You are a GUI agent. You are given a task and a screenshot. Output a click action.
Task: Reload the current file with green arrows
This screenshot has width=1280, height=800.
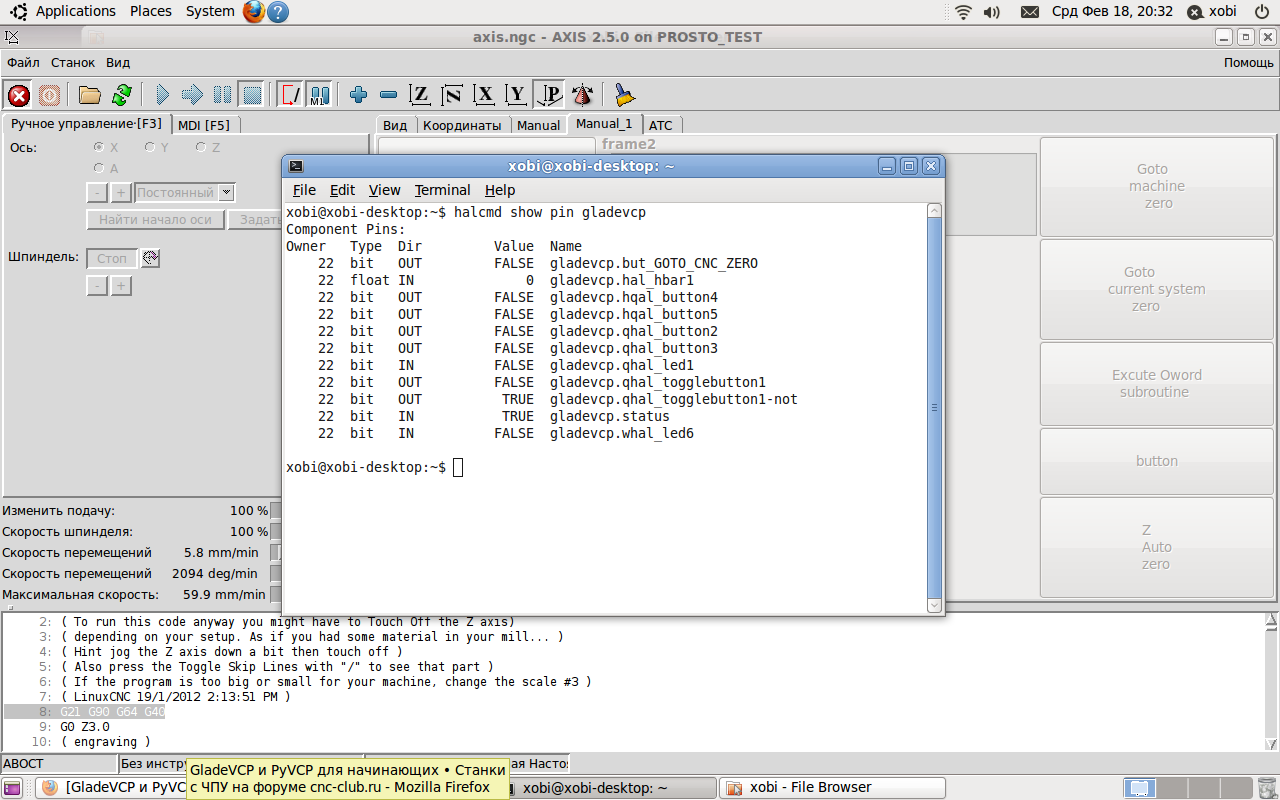(x=121, y=95)
